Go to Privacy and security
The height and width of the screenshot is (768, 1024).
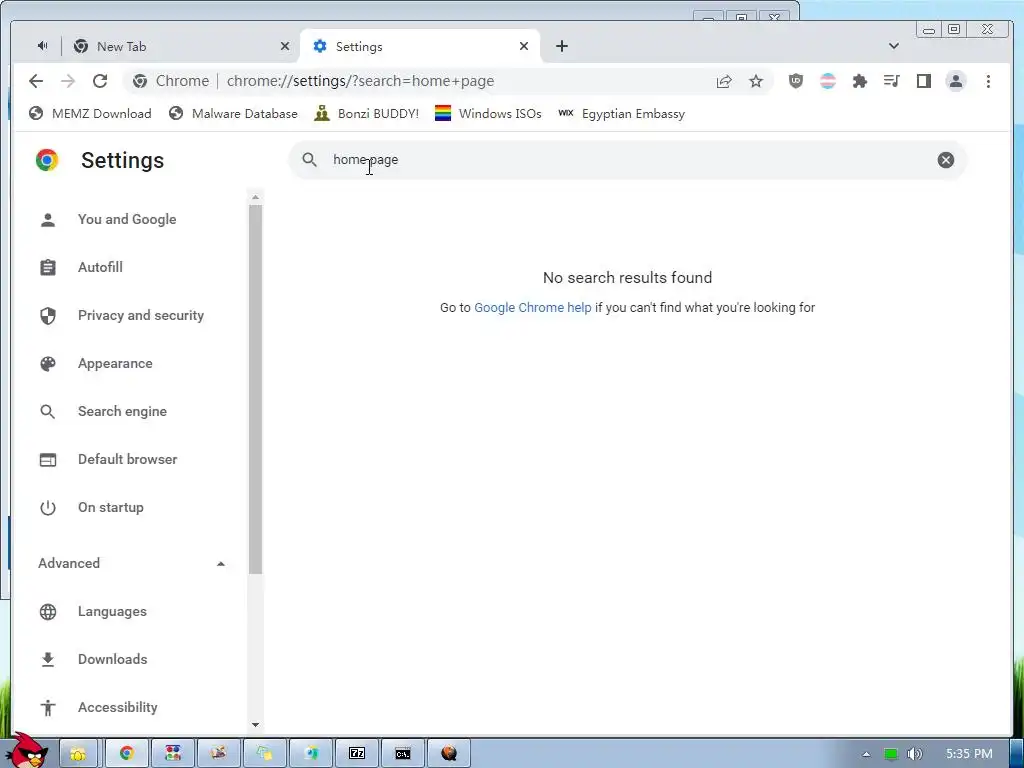(141, 315)
